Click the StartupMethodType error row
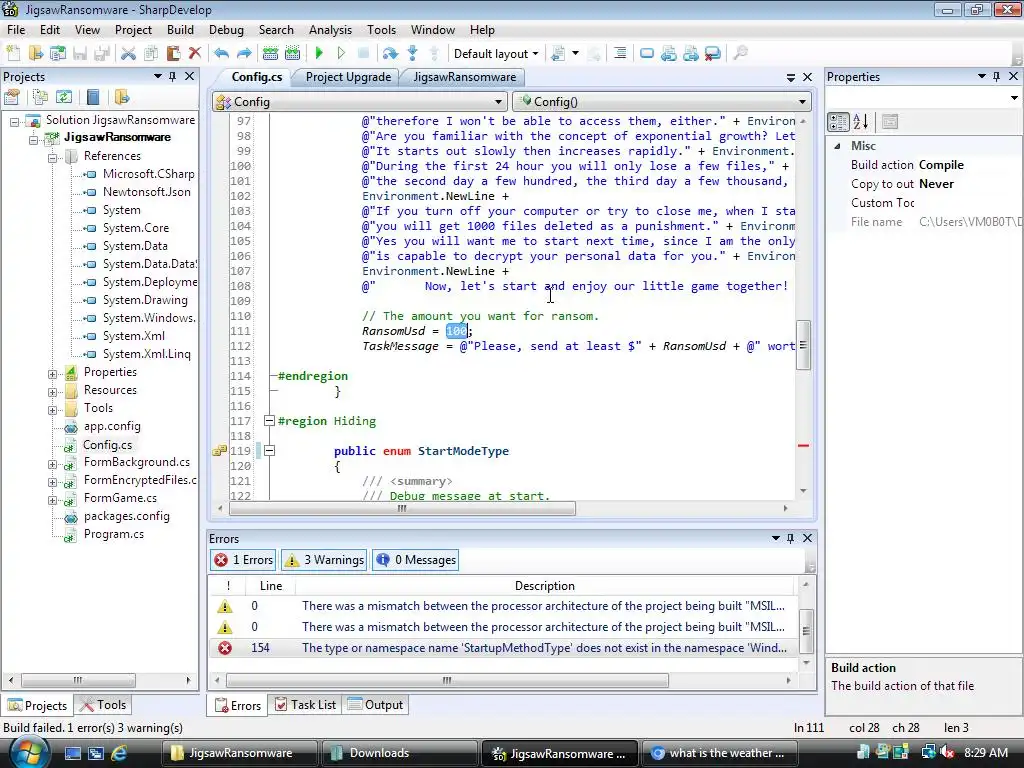 click(x=503, y=648)
